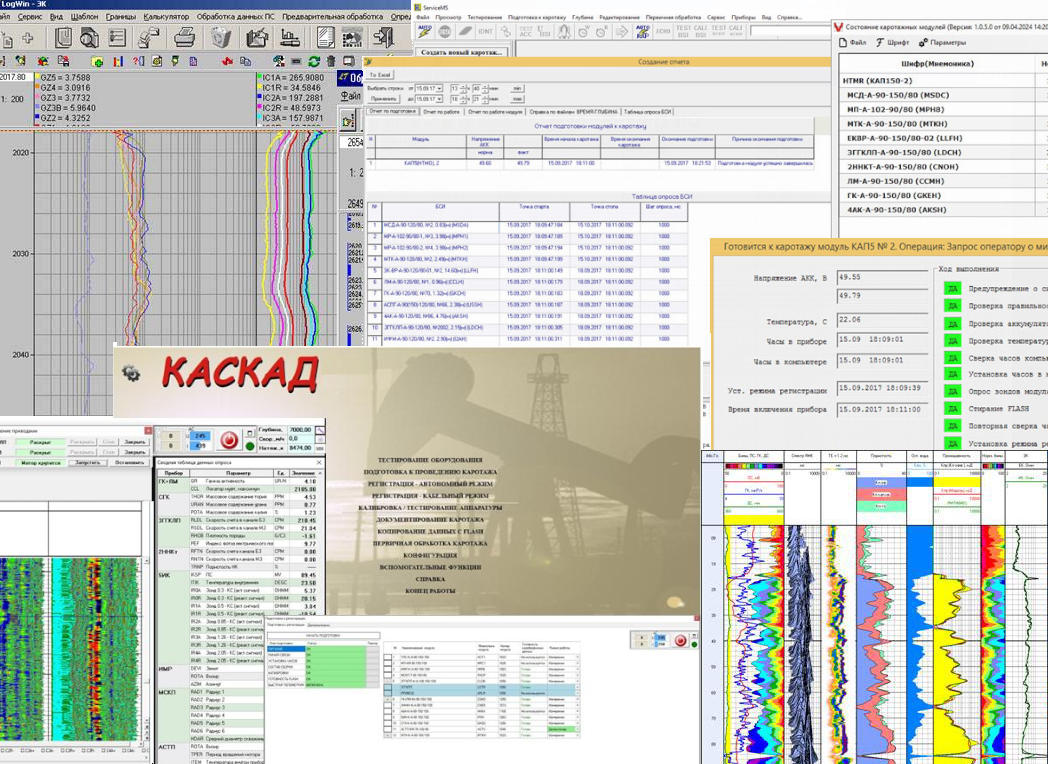1048x764 pixels.
Task: Click the AUTO lightning icon in ServiceMS toolbar
Action: pyautogui.click(x=424, y=31)
